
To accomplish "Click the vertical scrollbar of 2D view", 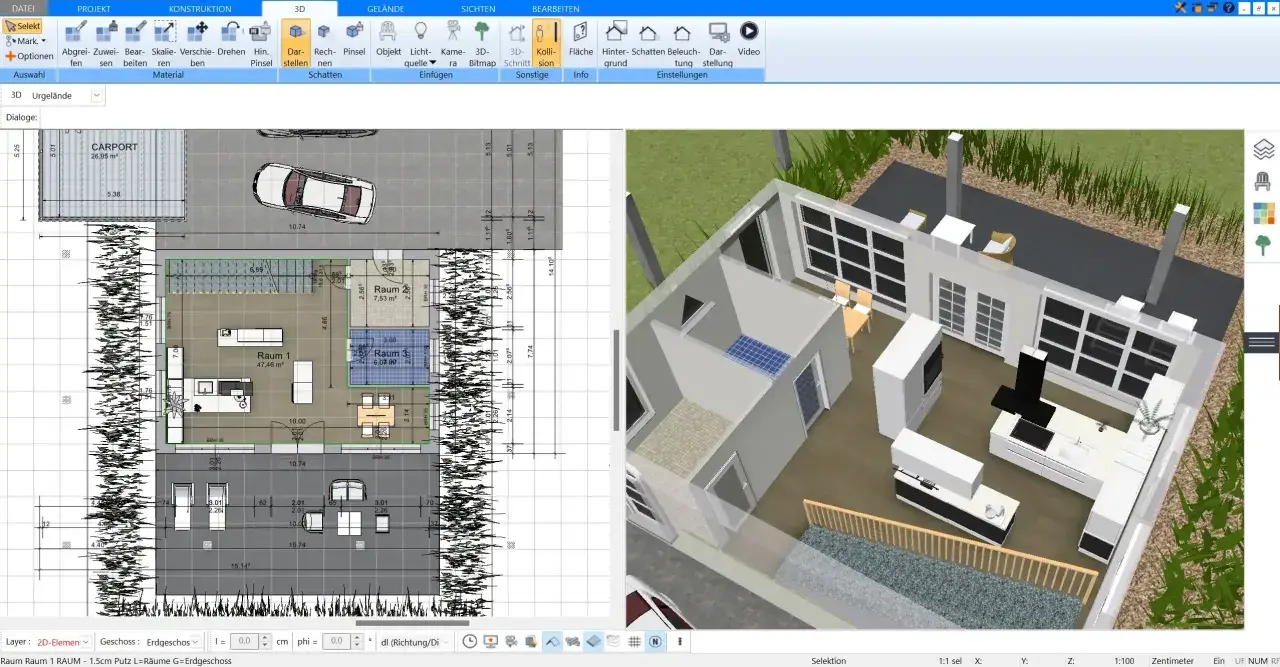I will [x=617, y=381].
